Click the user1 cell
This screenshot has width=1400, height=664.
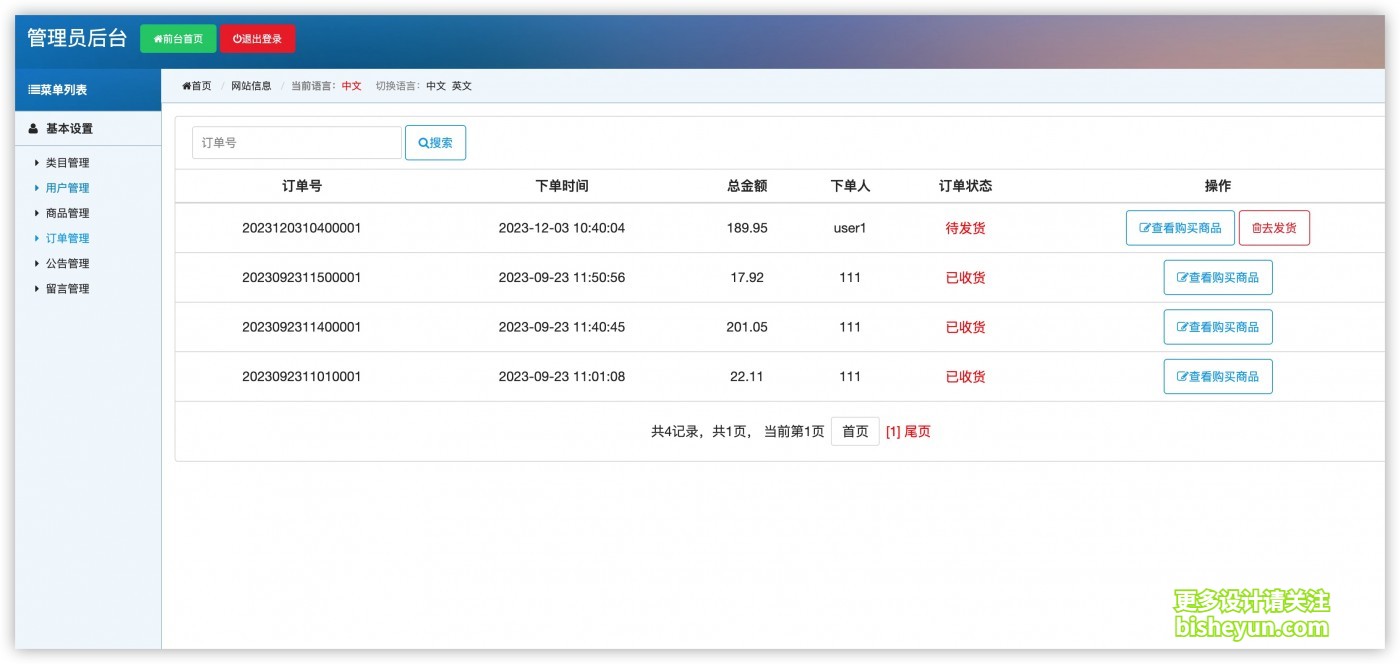[850, 228]
